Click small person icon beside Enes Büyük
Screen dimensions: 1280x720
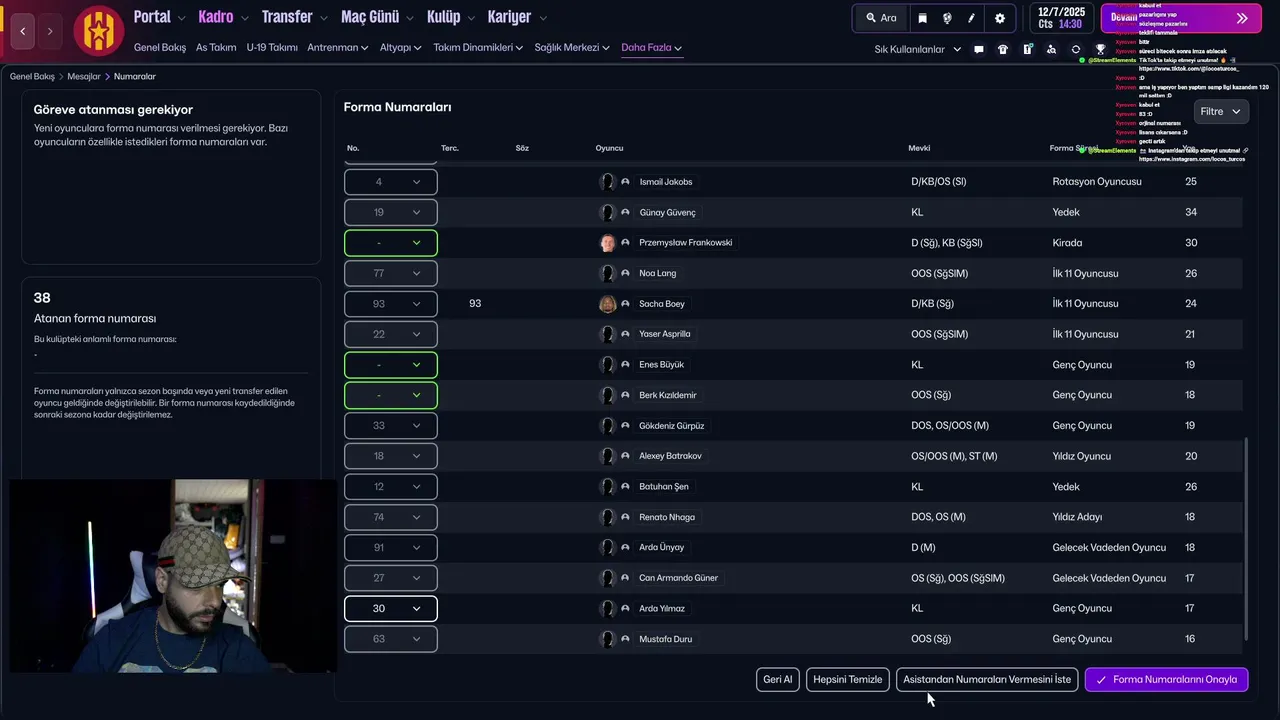[x=625, y=365]
